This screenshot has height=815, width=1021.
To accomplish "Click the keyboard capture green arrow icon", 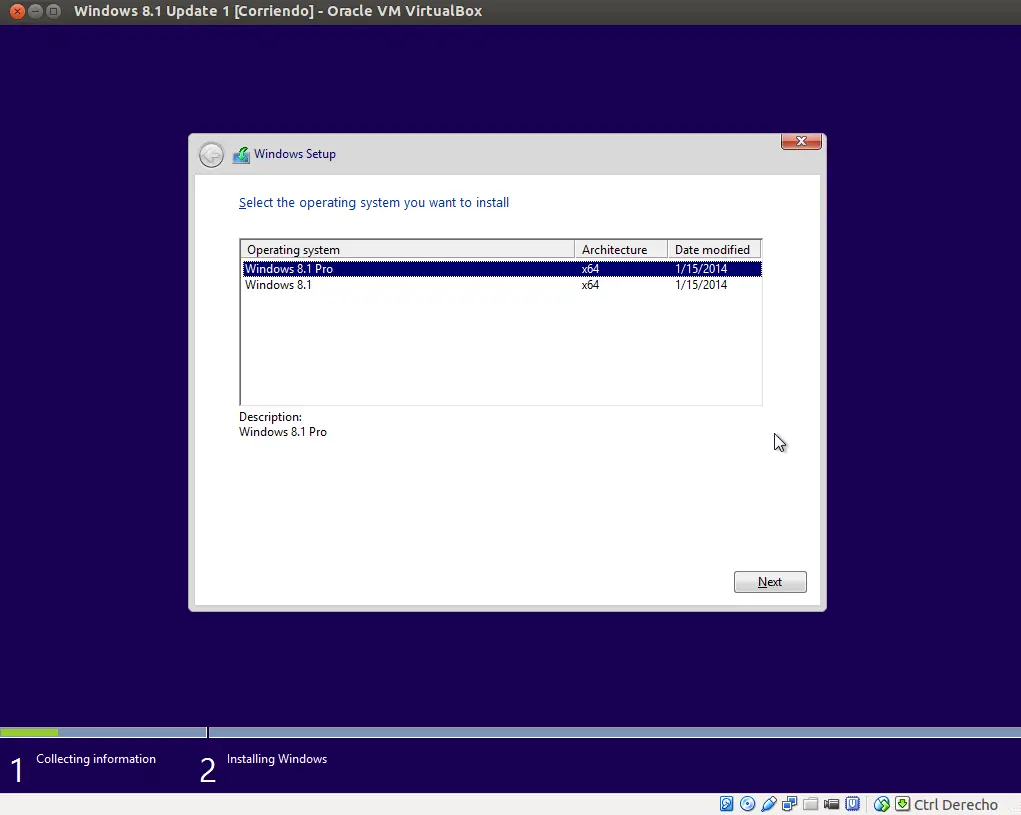I will (902, 804).
